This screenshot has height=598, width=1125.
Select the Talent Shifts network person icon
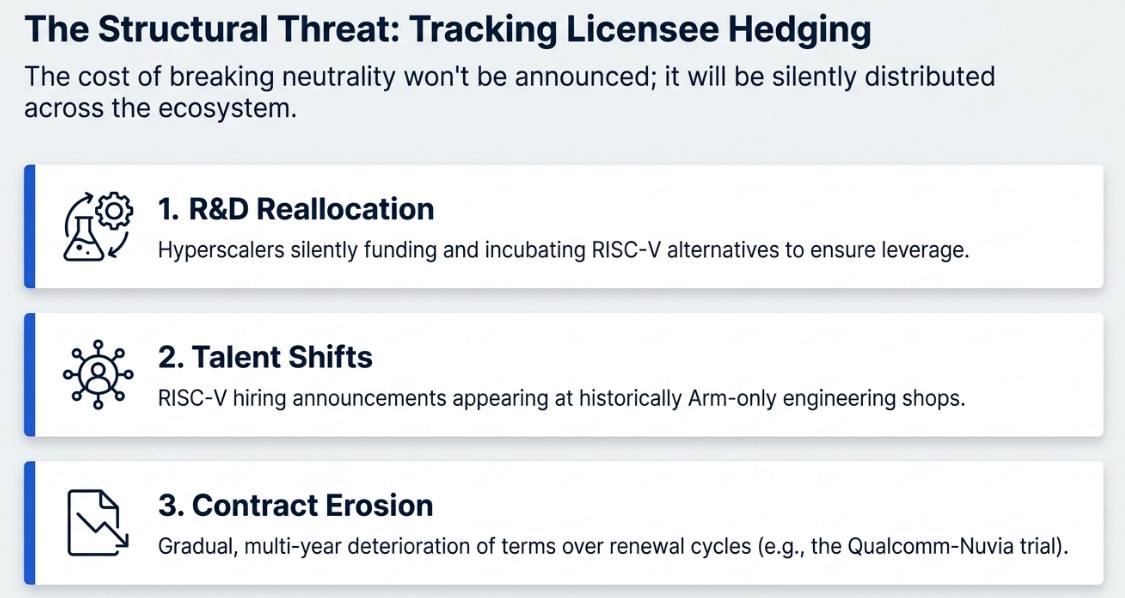coord(98,375)
